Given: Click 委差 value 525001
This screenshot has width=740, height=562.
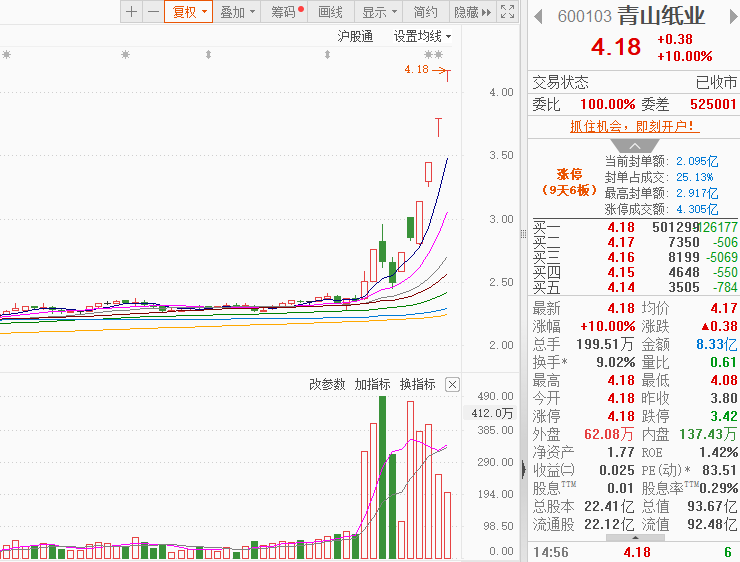Looking at the screenshot, I should pos(713,104).
